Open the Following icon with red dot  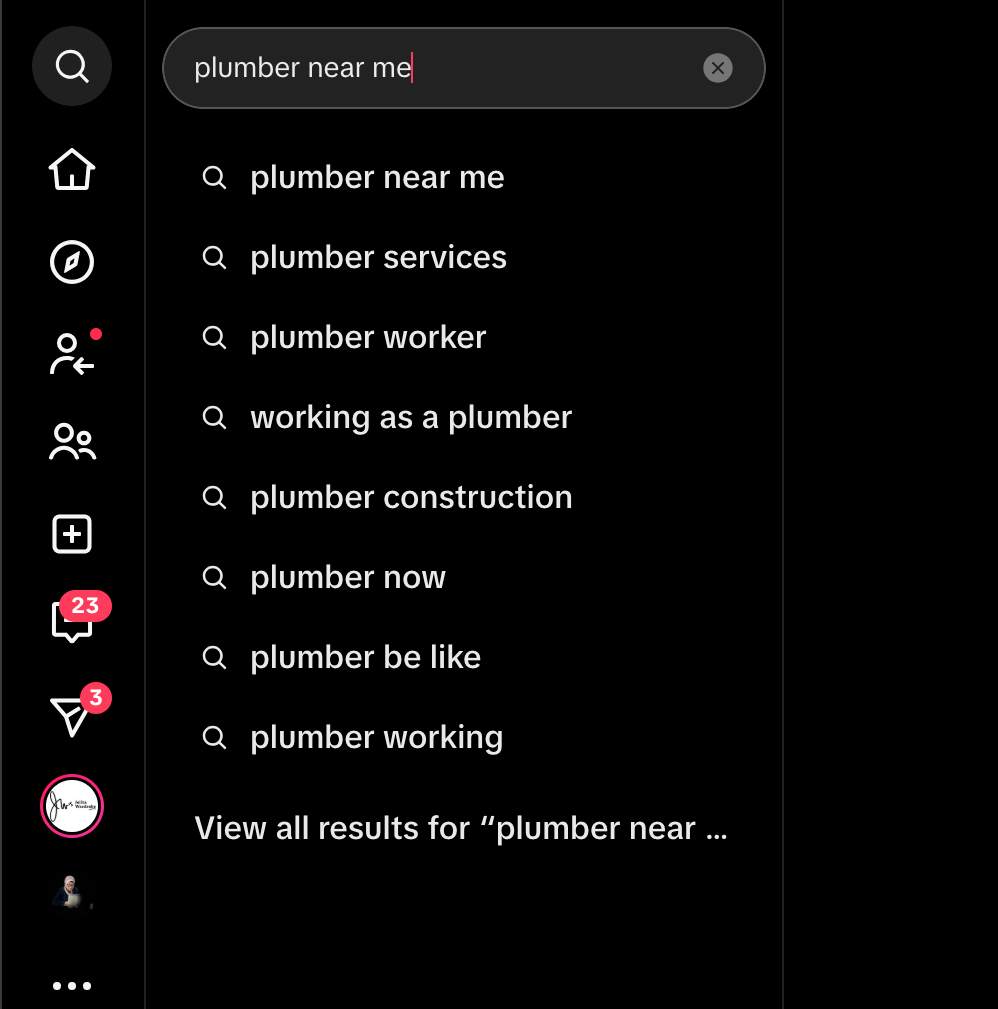pyautogui.click(x=72, y=355)
